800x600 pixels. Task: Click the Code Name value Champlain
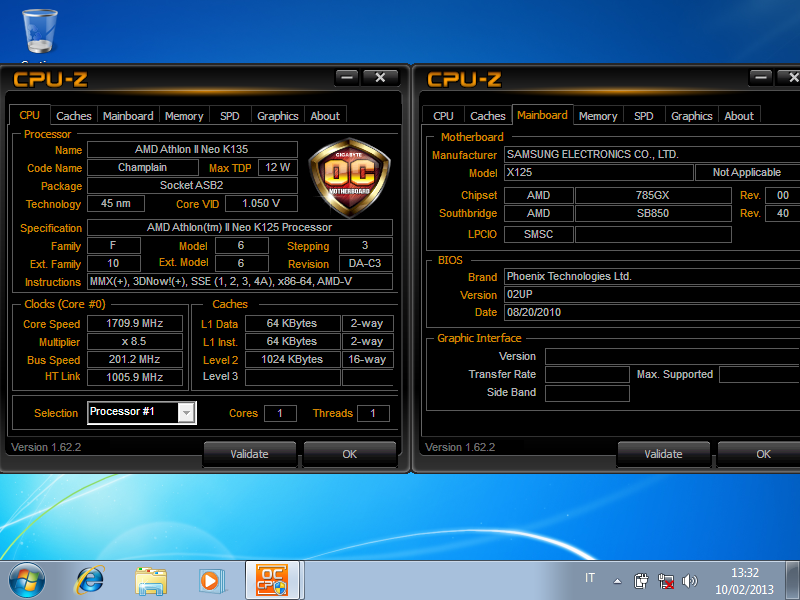click(x=143, y=167)
